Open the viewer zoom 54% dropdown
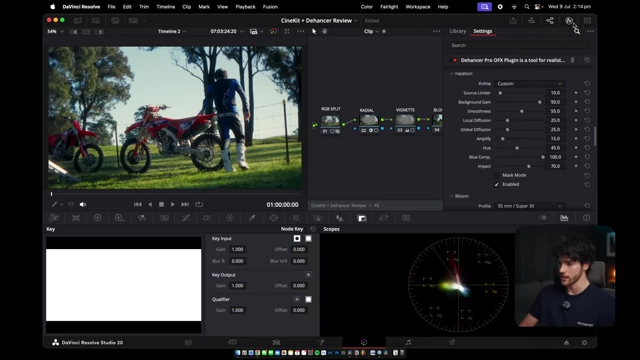 click(x=56, y=31)
